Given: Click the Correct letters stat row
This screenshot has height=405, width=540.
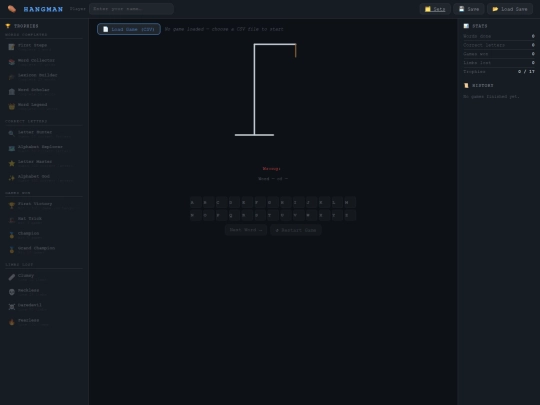Looking at the screenshot, I should pyautogui.click(x=499, y=45).
